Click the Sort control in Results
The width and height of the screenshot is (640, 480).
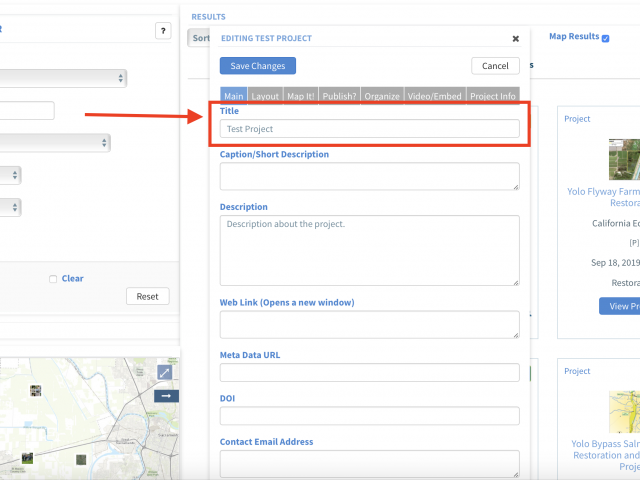(199, 38)
